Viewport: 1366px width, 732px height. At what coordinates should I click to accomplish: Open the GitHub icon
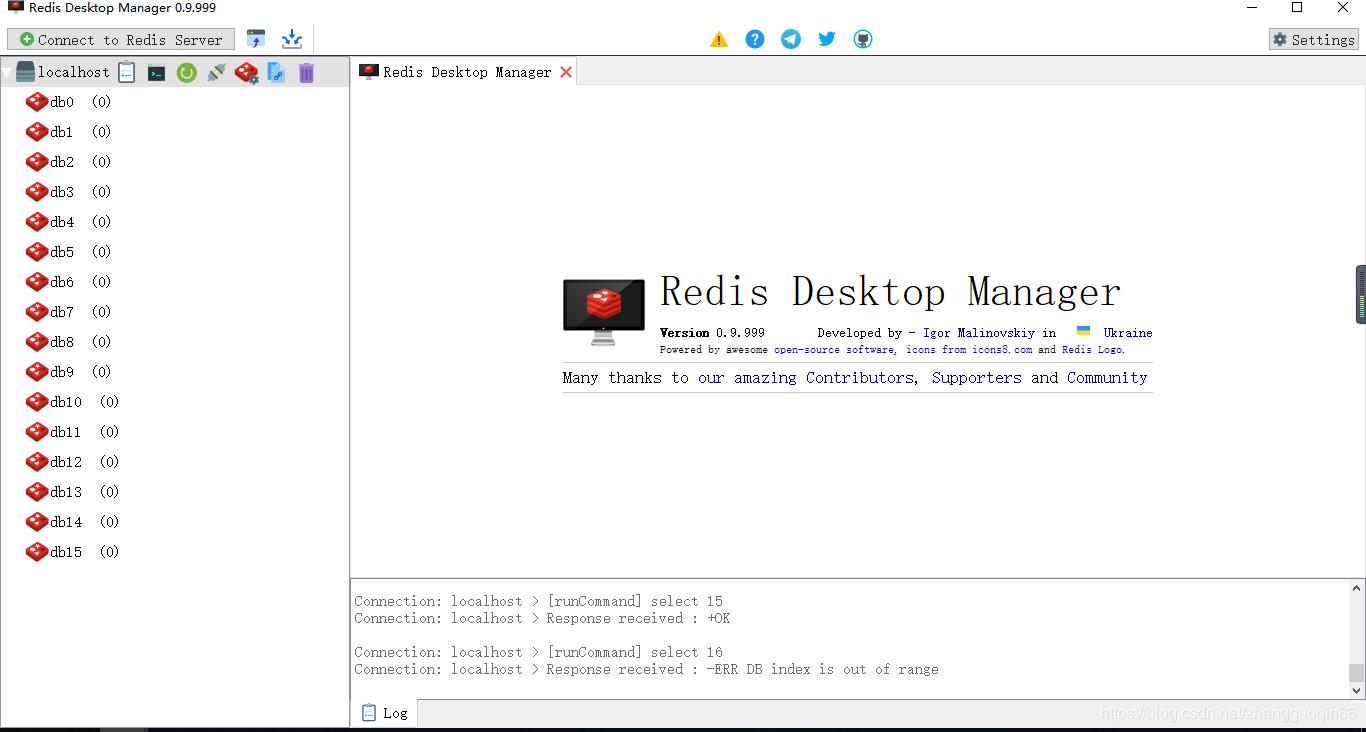[x=863, y=39]
